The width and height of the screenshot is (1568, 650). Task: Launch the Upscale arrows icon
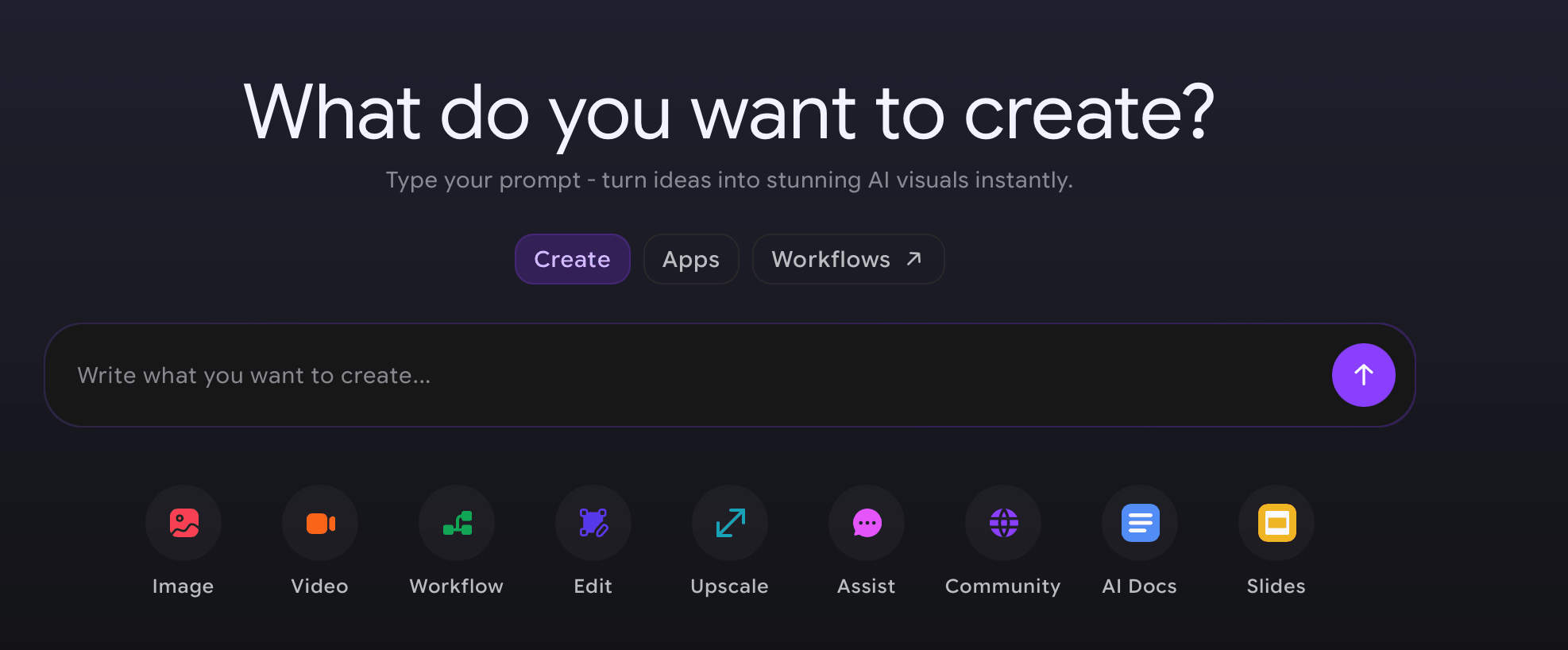[x=730, y=523]
